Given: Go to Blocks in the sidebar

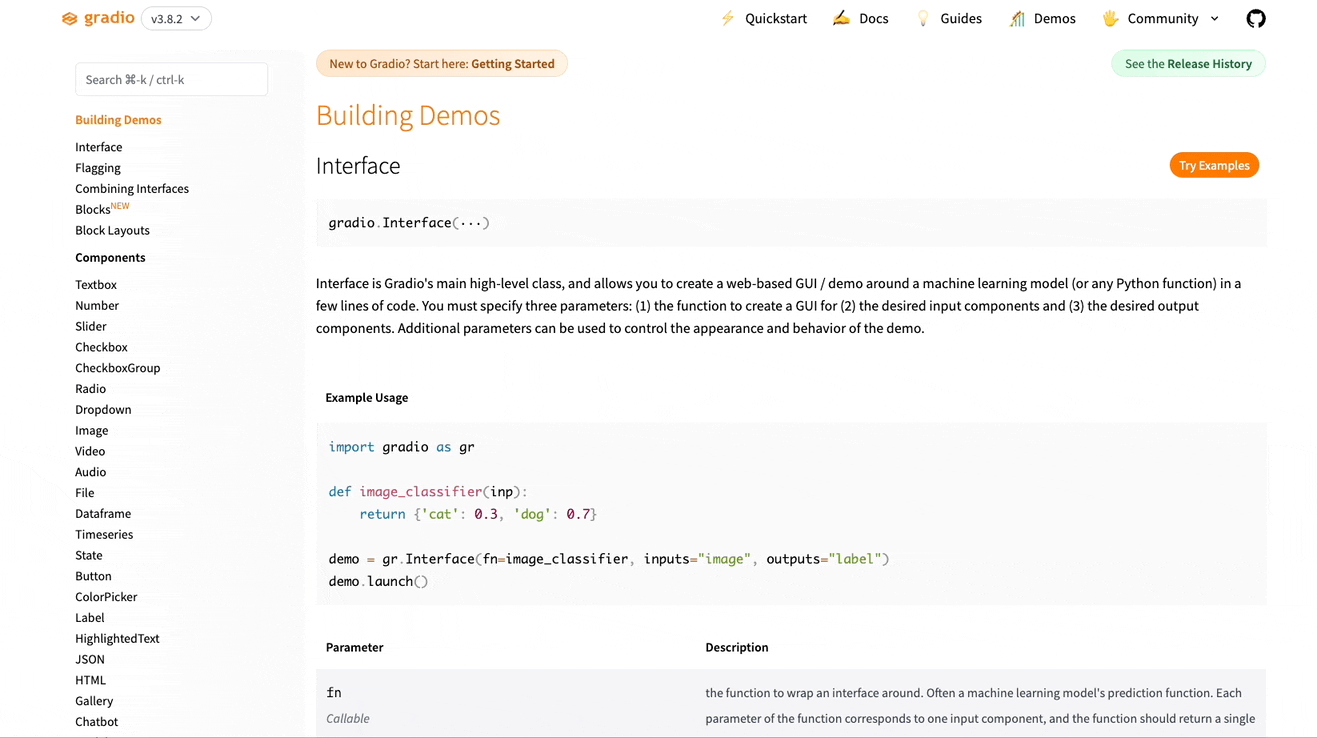Looking at the screenshot, I should click(93, 210).
